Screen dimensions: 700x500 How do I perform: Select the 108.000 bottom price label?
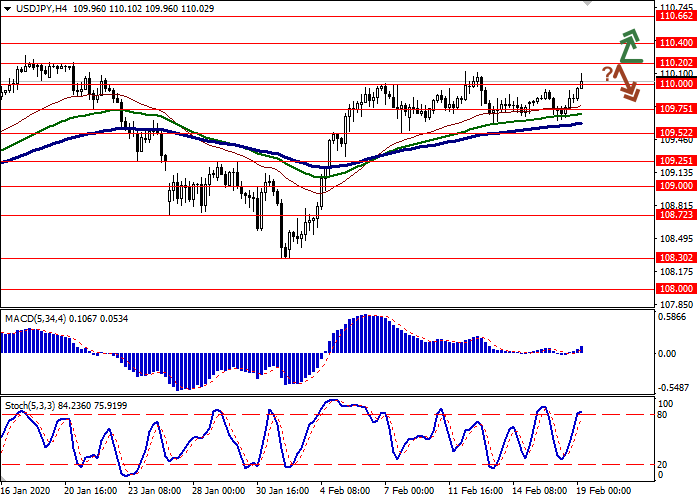(x=675, y=289)
